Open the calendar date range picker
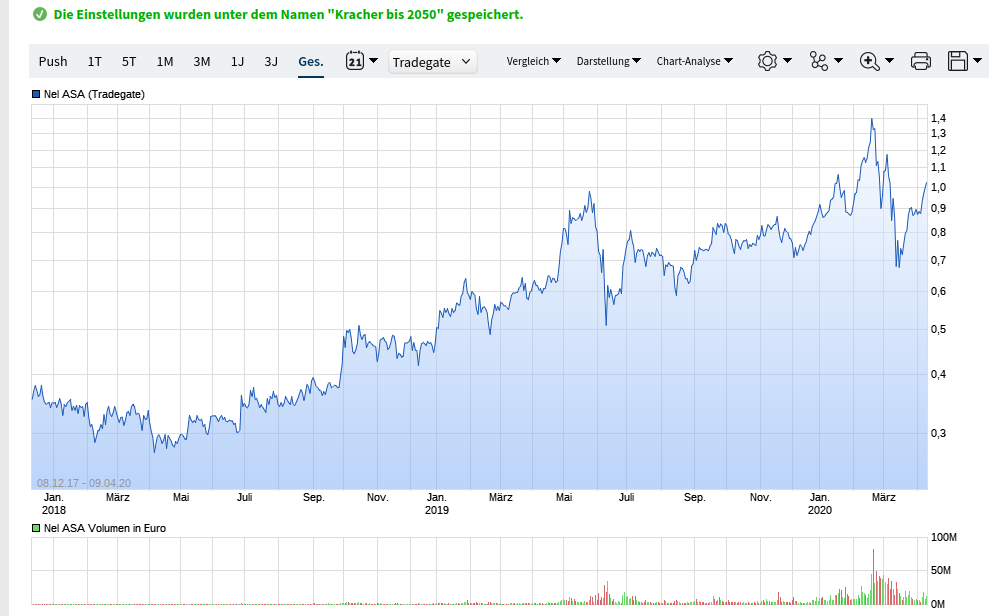This screenshot has height=616, width=1001. (355, 61)
